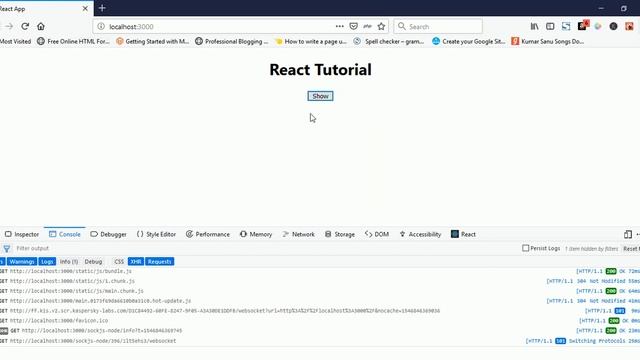
Task: Switch to the Inspector devtools tab
Action: click(x=22, y=234)
